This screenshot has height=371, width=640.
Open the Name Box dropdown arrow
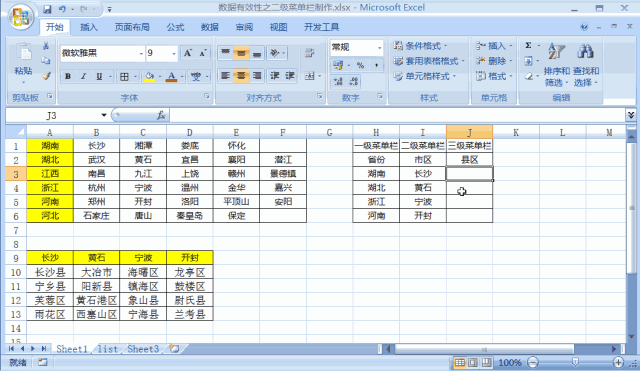[x=104, y=116]
